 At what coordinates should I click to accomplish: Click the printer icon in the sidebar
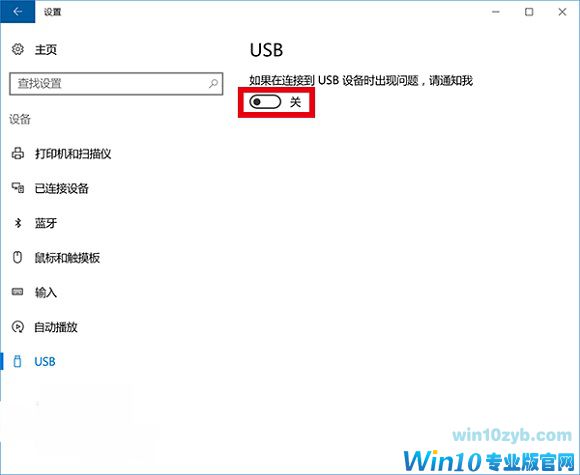(x=17, y=153)
